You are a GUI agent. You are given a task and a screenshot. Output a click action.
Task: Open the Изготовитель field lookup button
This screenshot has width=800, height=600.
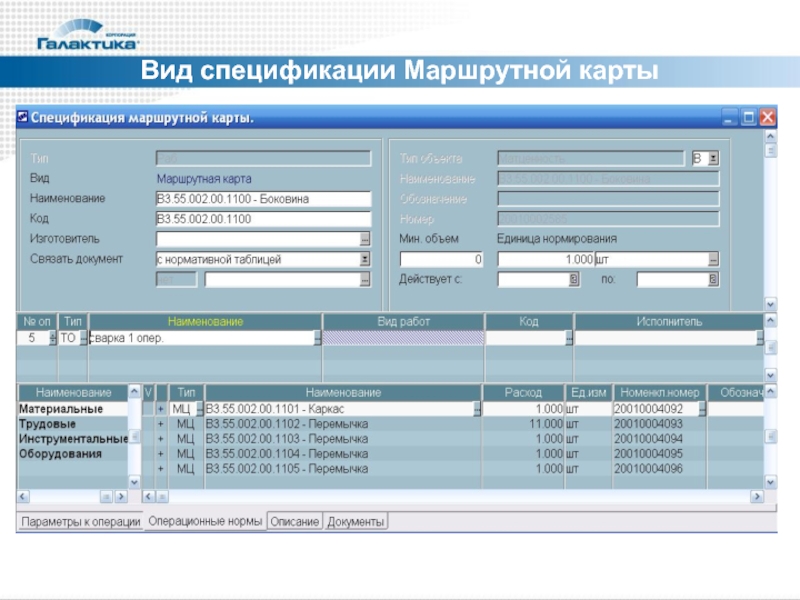click(365, 239)
